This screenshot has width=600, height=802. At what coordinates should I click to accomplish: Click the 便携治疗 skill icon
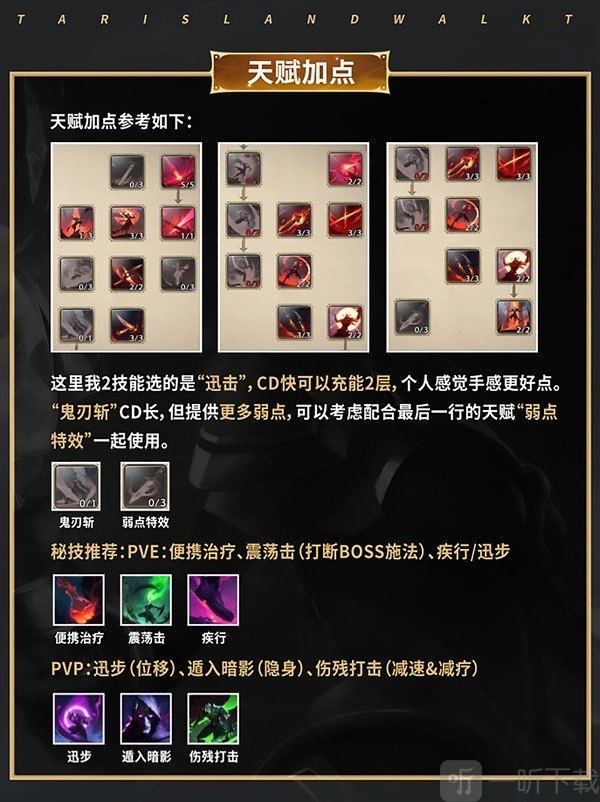[79, 600]
